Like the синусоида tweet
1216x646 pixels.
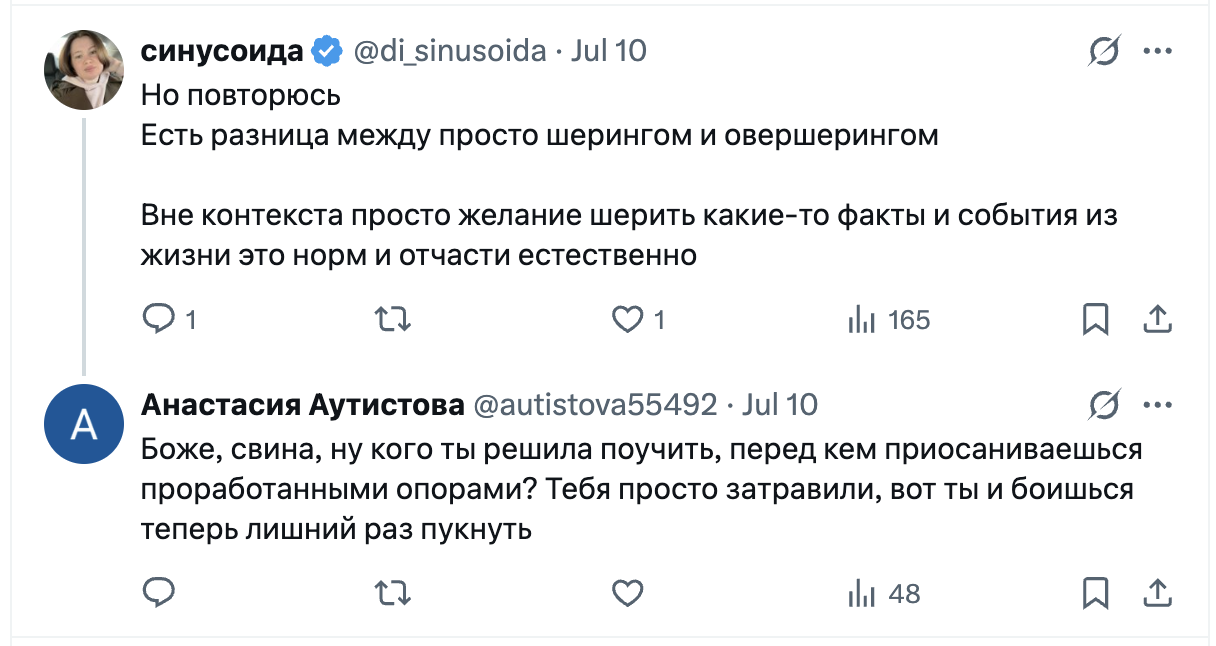627,320
